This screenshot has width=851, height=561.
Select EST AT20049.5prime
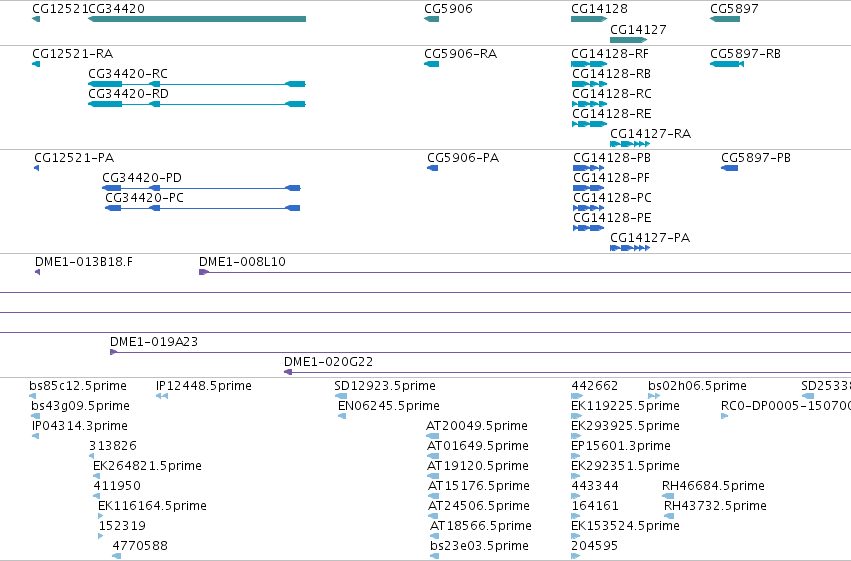click(x=433, y=436)
